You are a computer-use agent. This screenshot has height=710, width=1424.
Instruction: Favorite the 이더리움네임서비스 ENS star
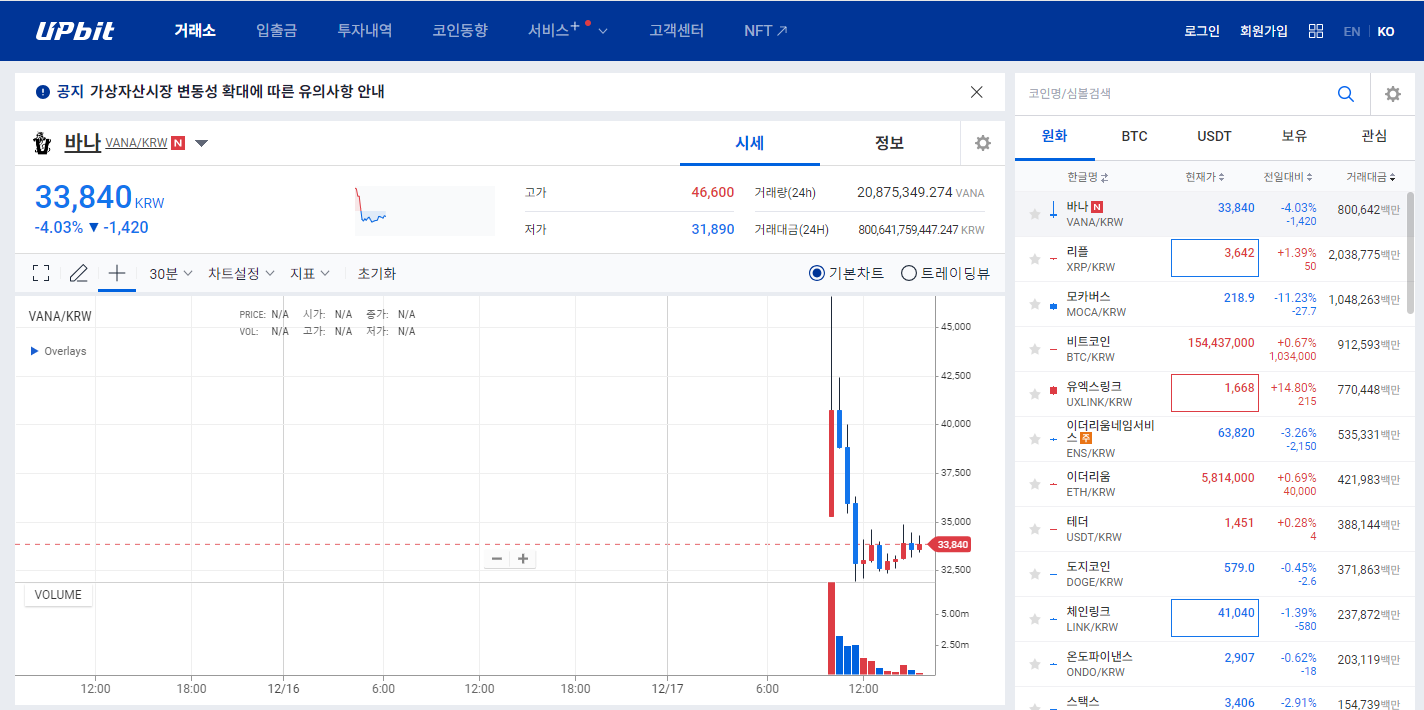coord(1035,439)
